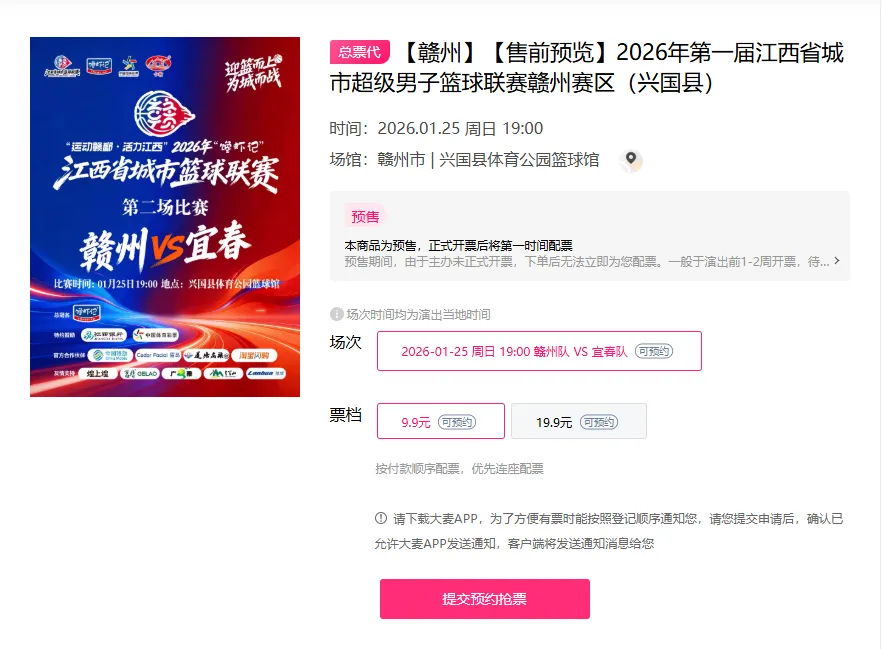Open the 本商品为预售 notice details

(458, 246)
